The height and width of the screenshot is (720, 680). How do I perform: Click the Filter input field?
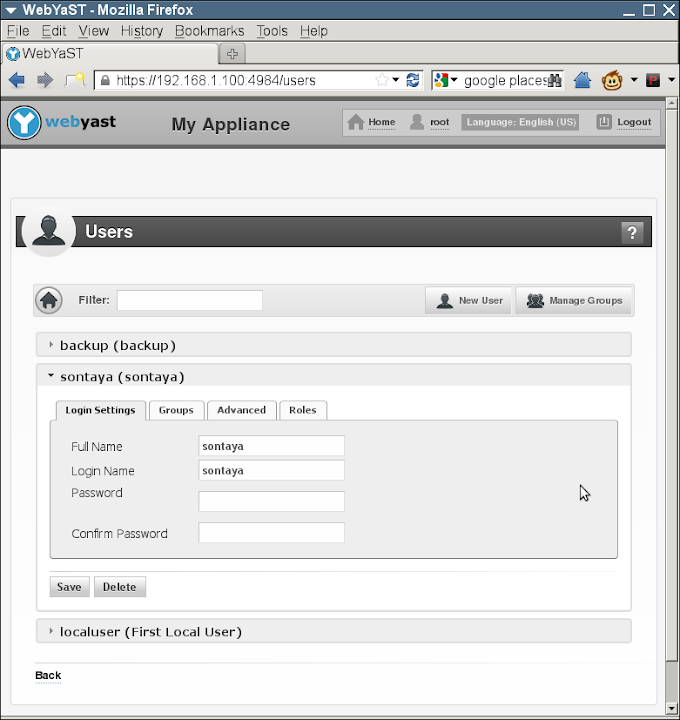(x=190, y=300)
